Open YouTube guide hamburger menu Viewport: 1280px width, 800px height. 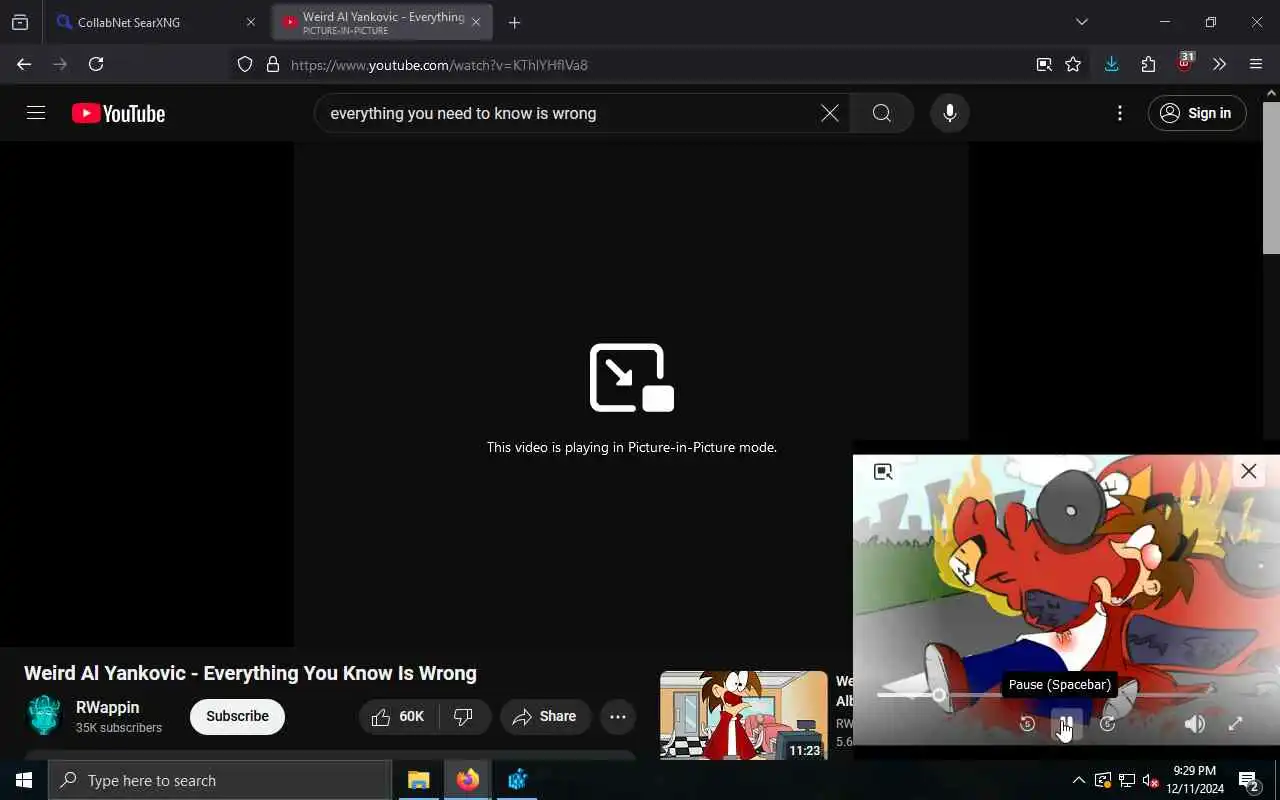click(36, 113)
